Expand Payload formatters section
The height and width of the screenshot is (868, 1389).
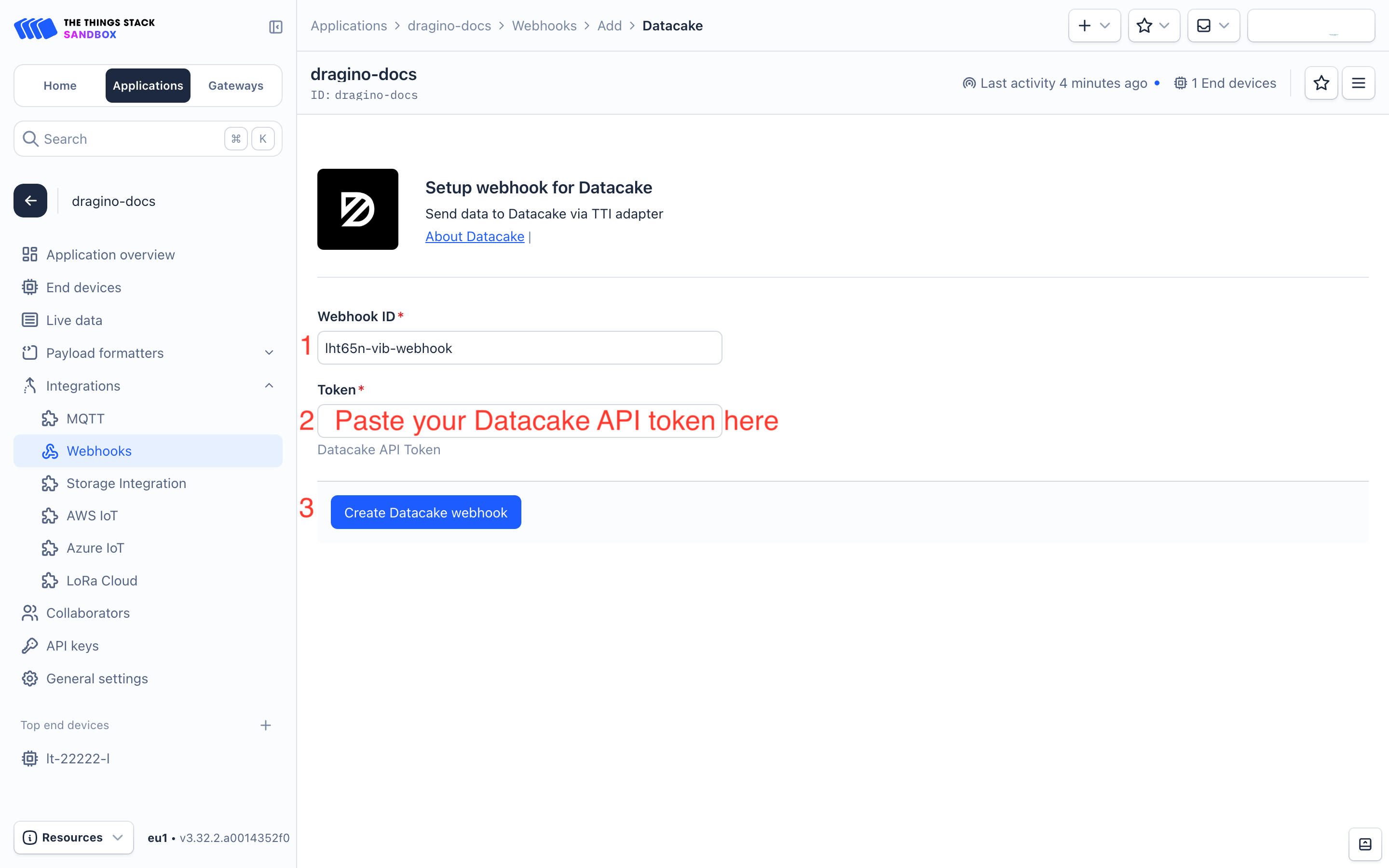click(x=148, y=353)
